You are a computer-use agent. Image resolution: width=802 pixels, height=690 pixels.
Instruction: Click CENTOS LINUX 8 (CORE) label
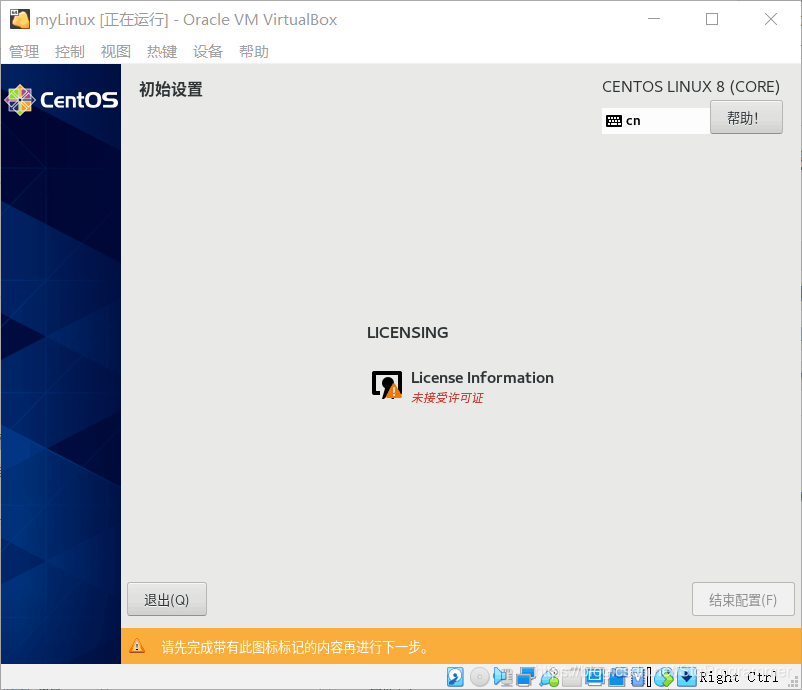coord(691,86)
